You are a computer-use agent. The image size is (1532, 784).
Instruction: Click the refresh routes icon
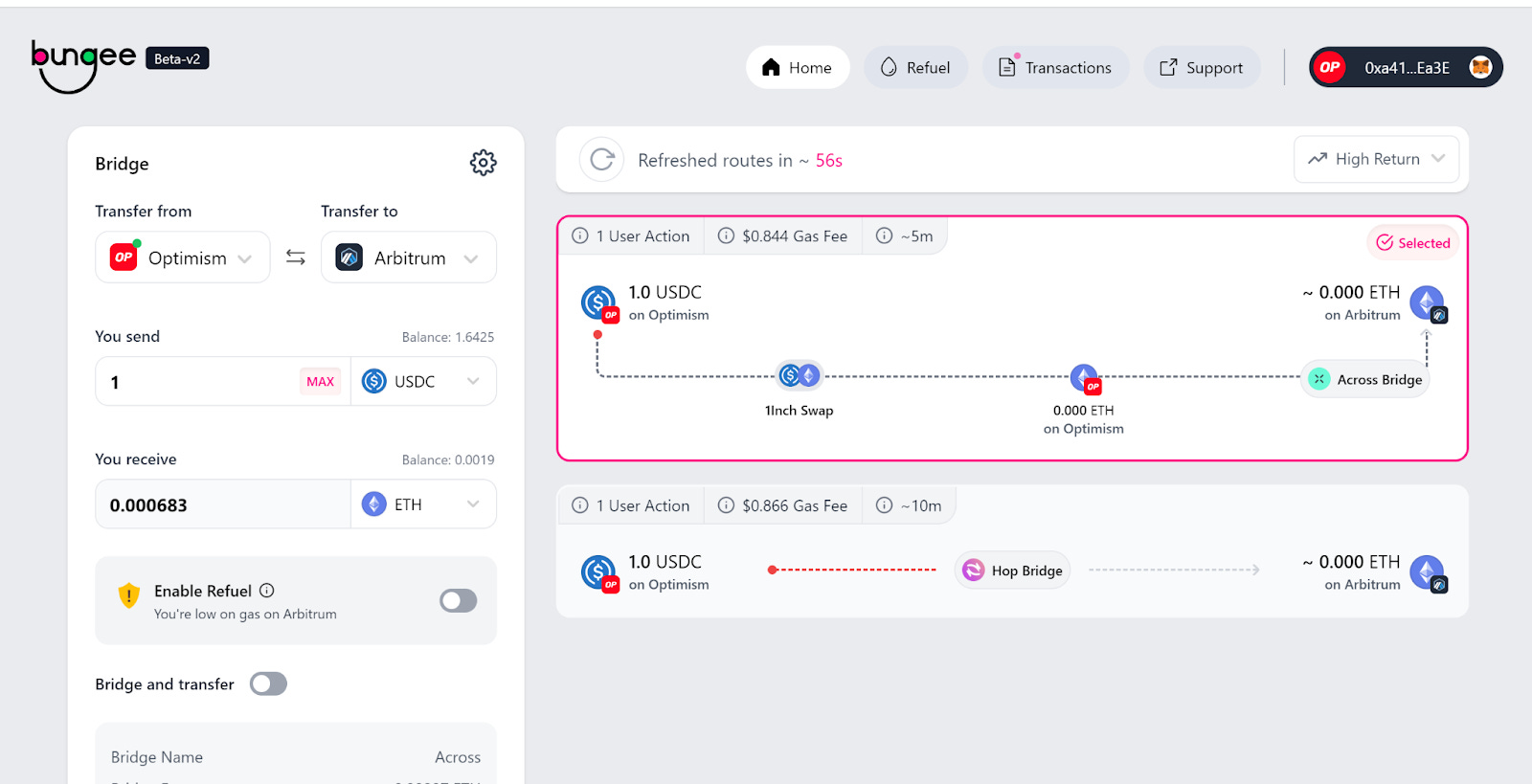(x=600, y=159)
